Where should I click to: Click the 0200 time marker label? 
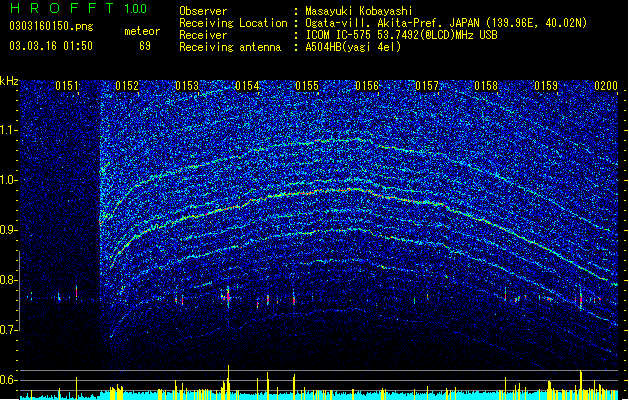606,86
